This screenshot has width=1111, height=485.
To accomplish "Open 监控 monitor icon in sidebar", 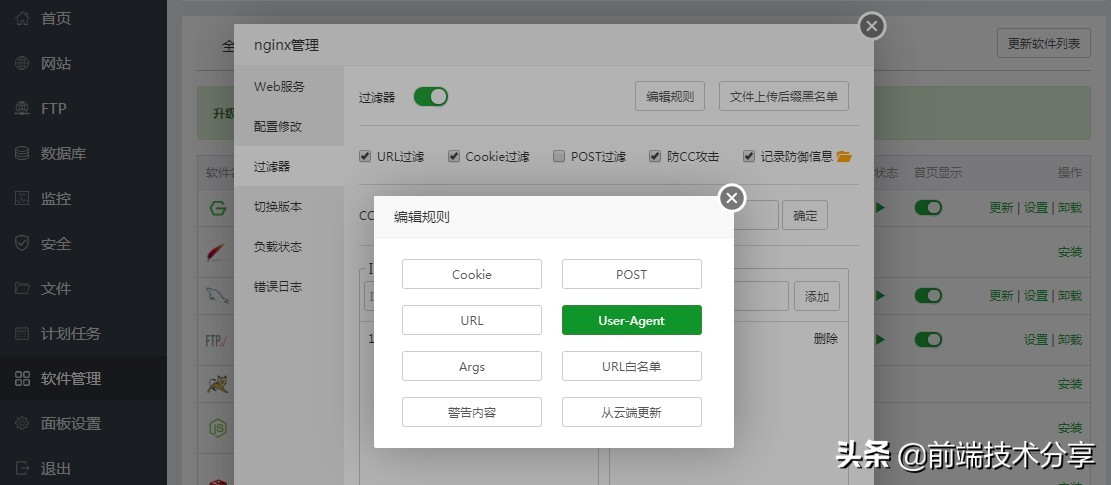I will (22, 198).
